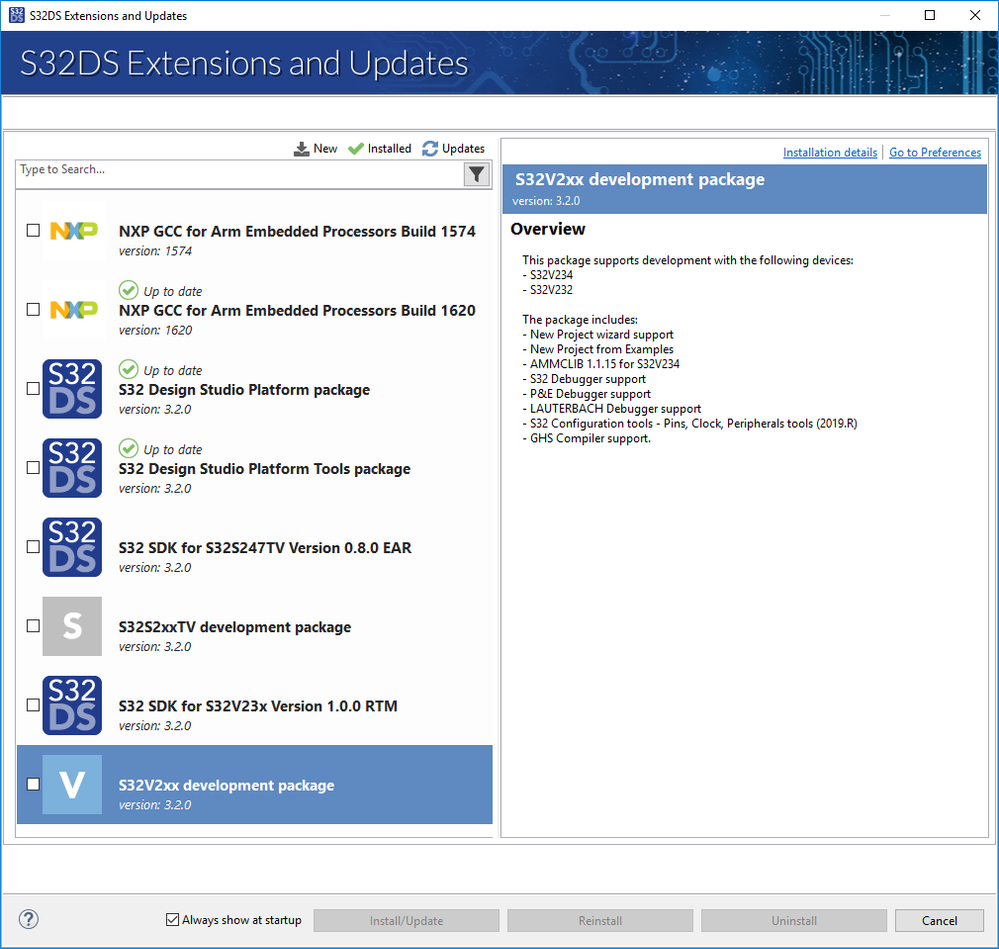Image resolution: width=999 pixels, height=949 pixels.
Task: Click the Uninstall button
Action: coord(794,920)
